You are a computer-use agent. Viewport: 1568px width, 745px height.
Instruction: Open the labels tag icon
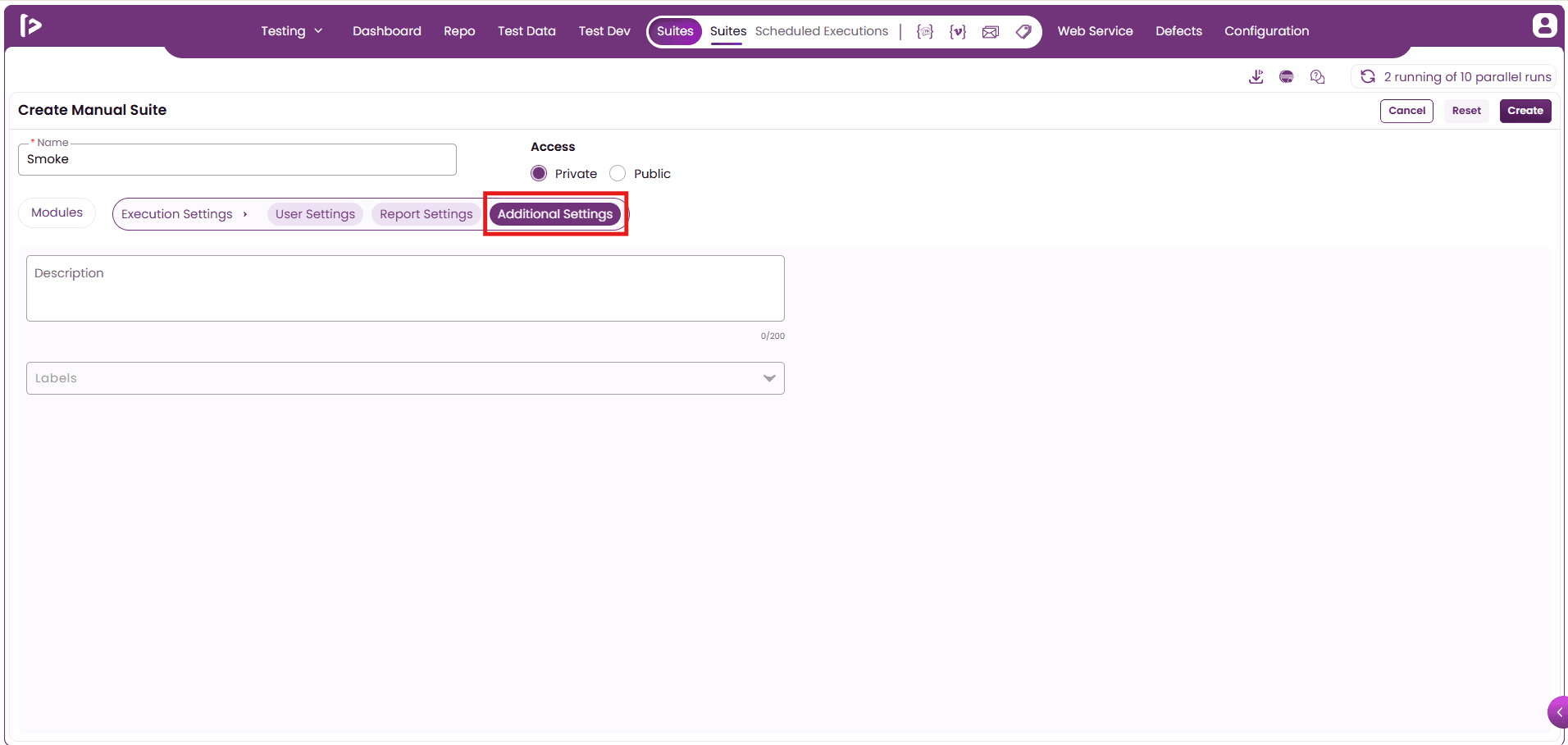1023,31
